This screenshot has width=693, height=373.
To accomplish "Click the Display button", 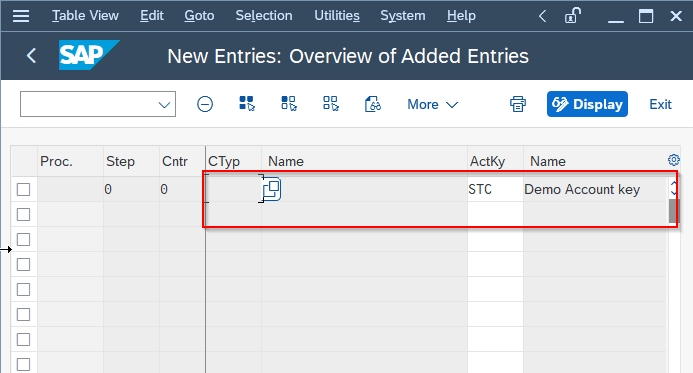I will [587, 104].
